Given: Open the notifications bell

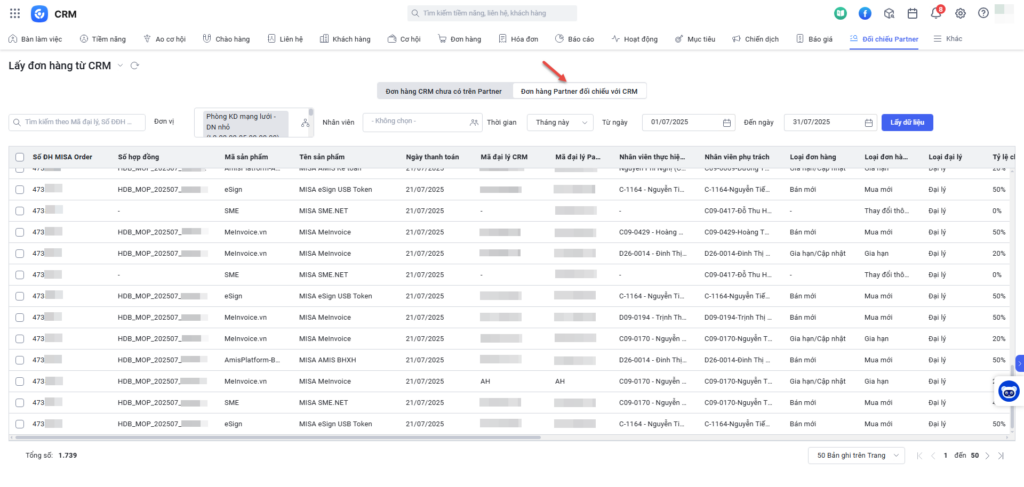Looking at the screenshot, I should point(936,13).
